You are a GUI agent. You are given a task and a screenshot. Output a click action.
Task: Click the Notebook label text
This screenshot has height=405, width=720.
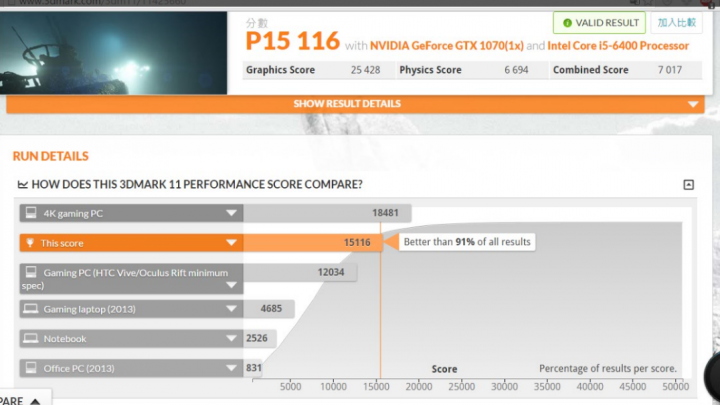(65, 339)
